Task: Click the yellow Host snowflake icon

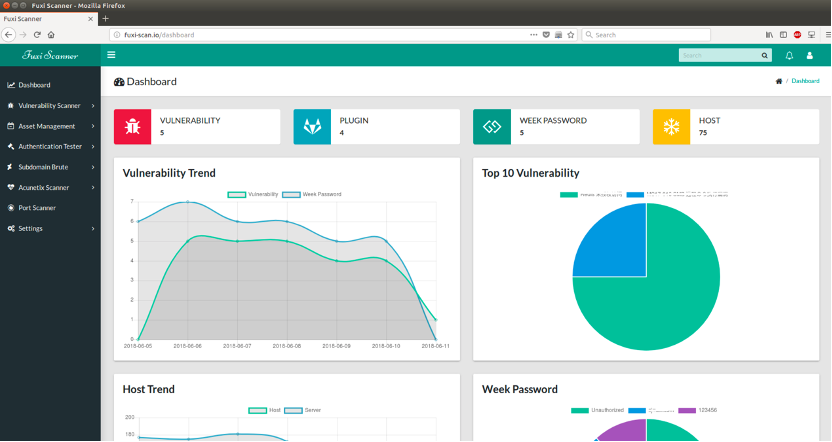Action: coord(671,127)
